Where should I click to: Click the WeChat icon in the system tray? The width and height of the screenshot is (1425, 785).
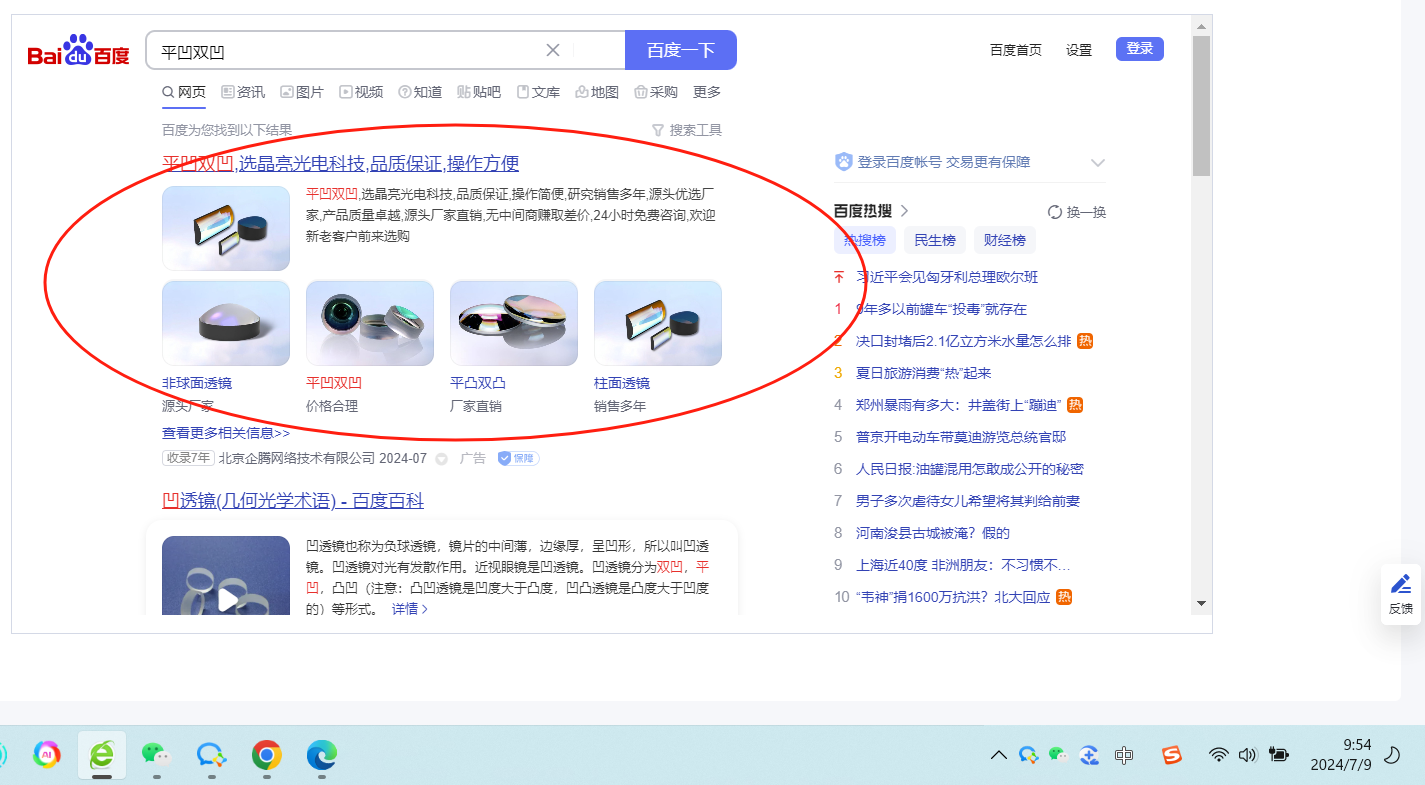(1058, 755)
